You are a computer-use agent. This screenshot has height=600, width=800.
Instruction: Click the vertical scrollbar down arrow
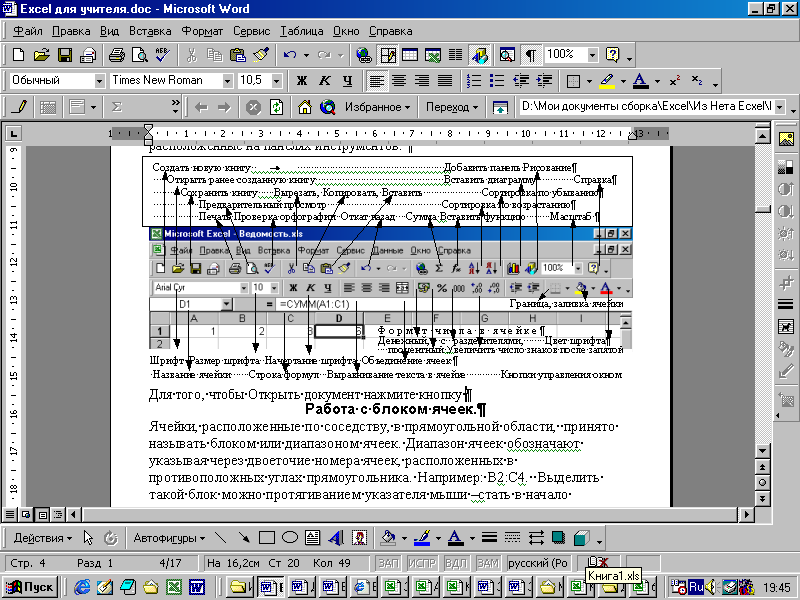pyautogui.click(x=762, y=451)
